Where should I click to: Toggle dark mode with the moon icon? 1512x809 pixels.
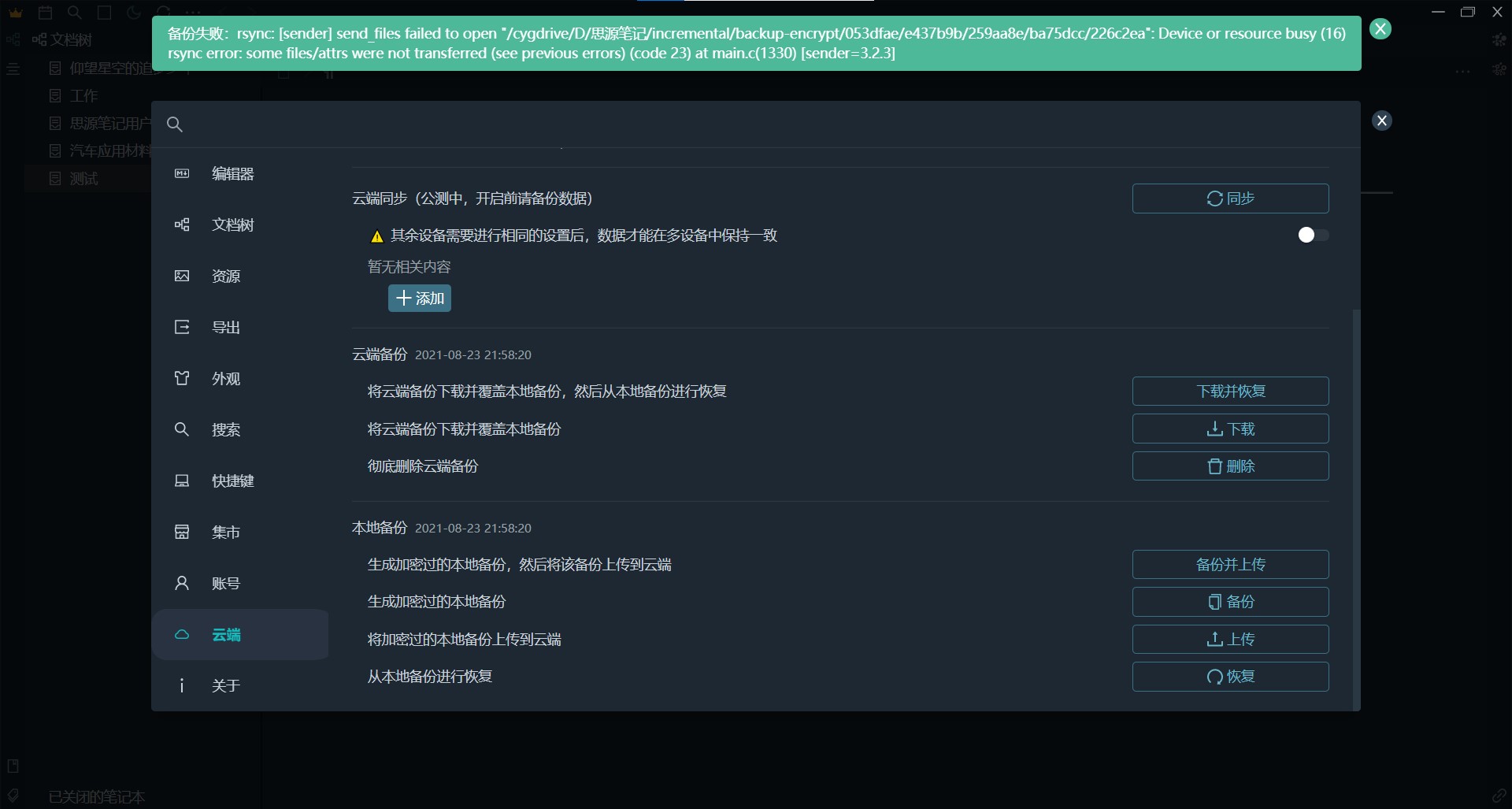coord(134,13)
